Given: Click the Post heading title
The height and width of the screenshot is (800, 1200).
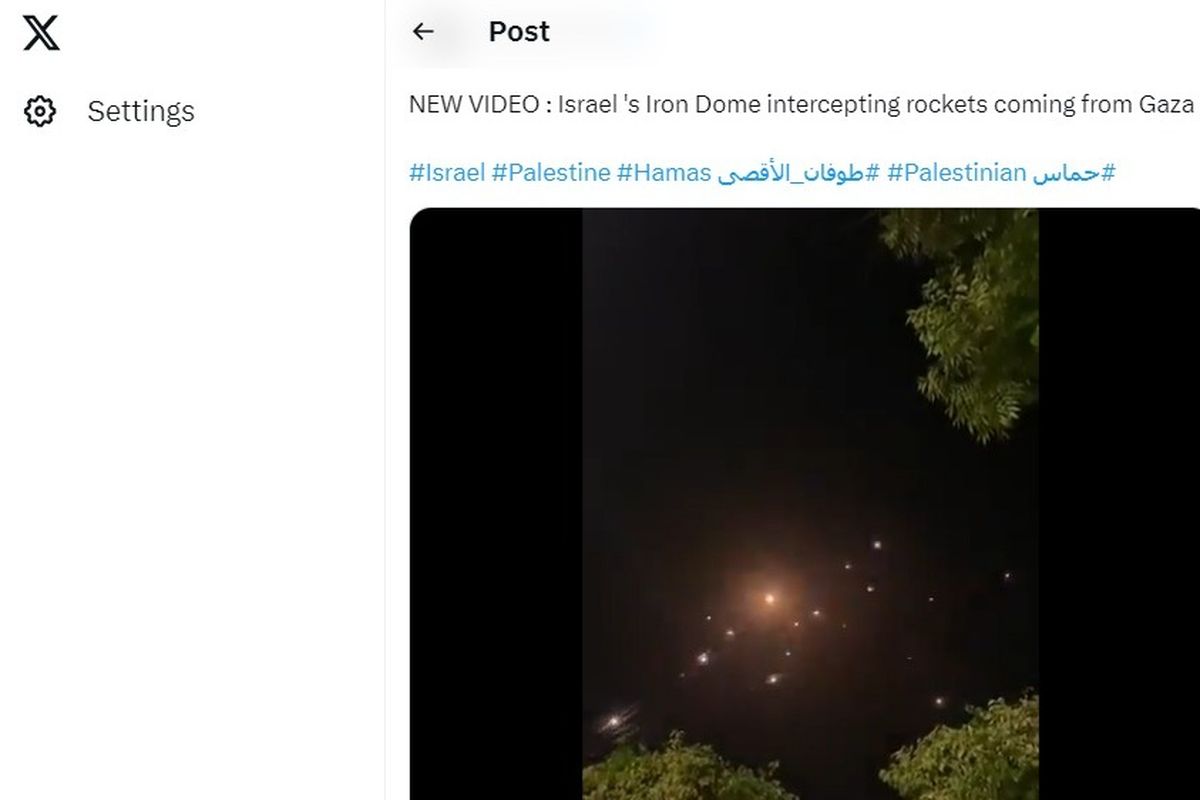Looking at the screenshot, I should click(519, 31).
